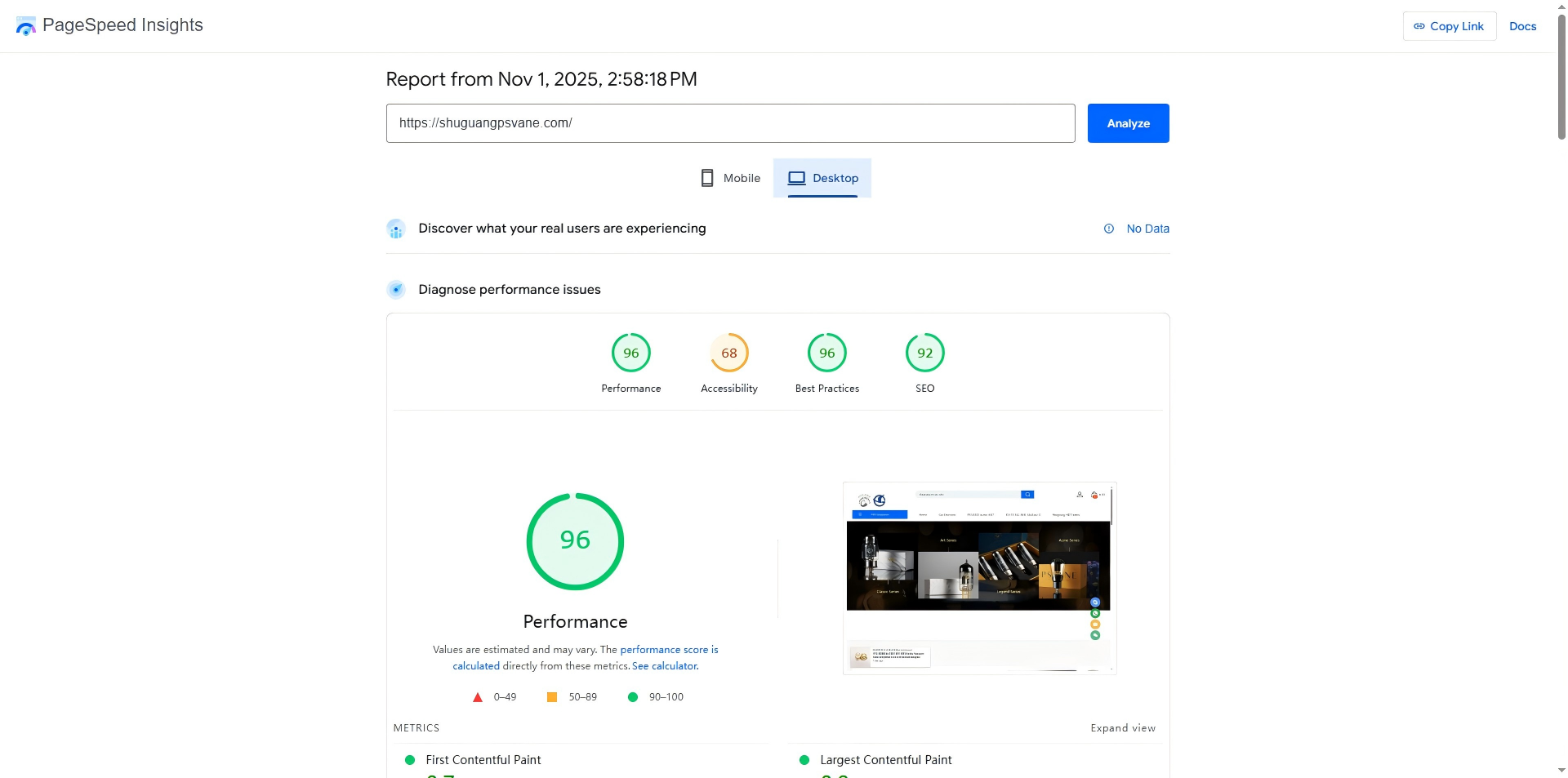Viewport: 1568px width, 778px height.
Task: Click the Copy Link button
Action: pos(1449,26)
